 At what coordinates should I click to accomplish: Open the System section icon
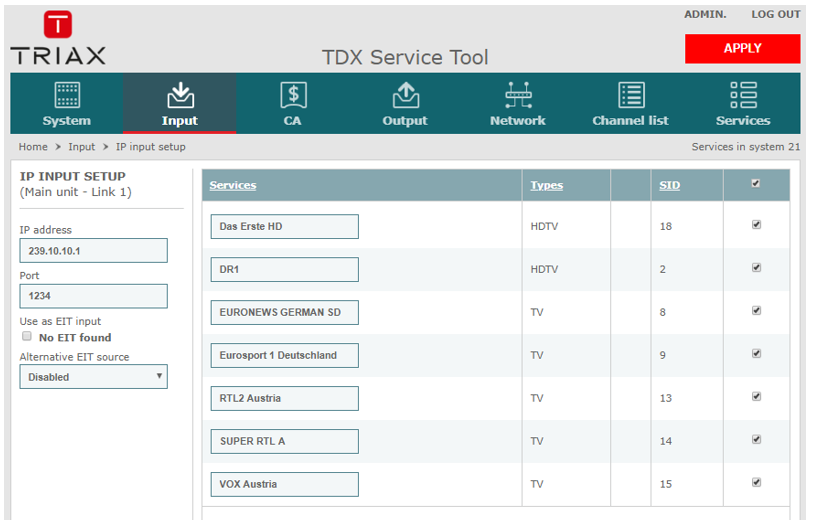tap(67, 95)
